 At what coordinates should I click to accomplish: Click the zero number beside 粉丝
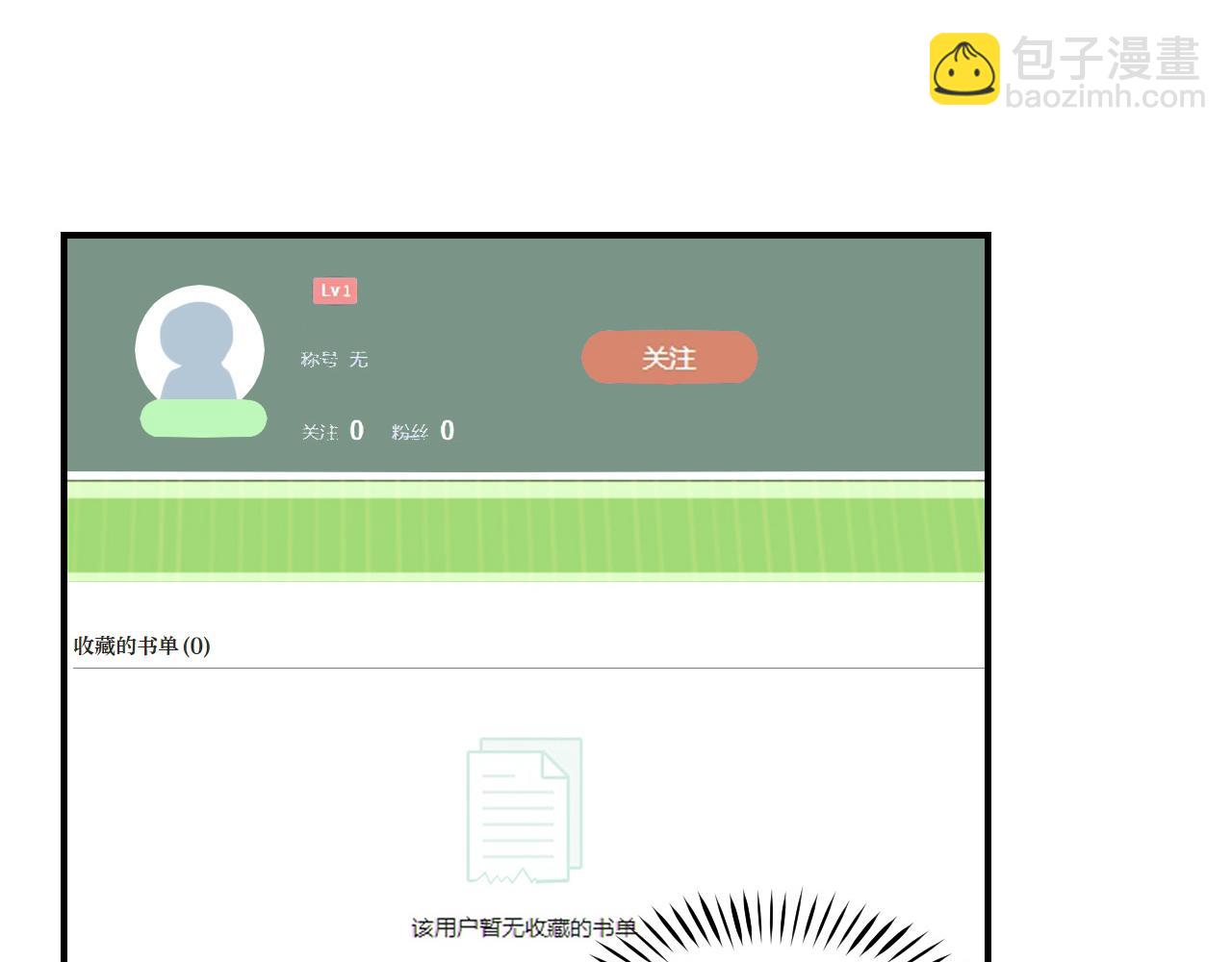pyautogui.click(x=447, y=431)
